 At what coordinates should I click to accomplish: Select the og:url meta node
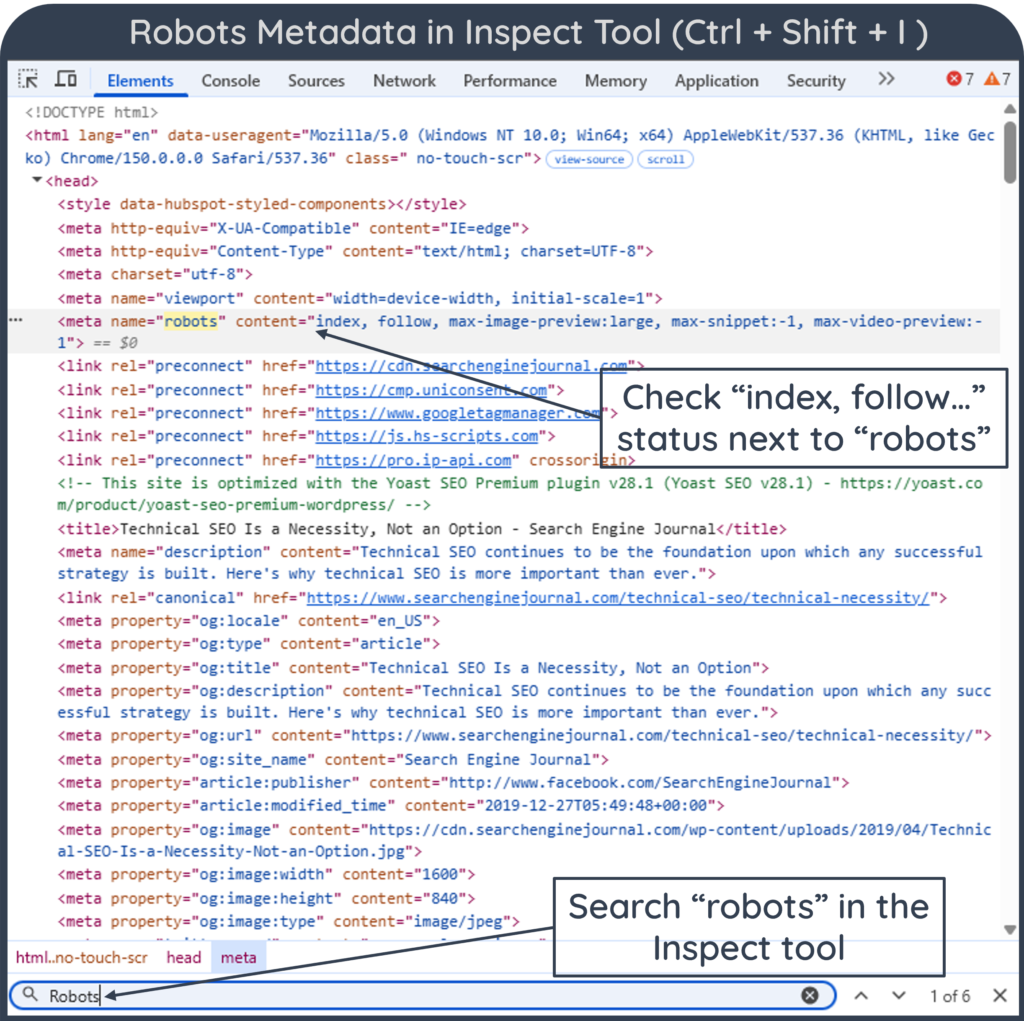point(524,736)
